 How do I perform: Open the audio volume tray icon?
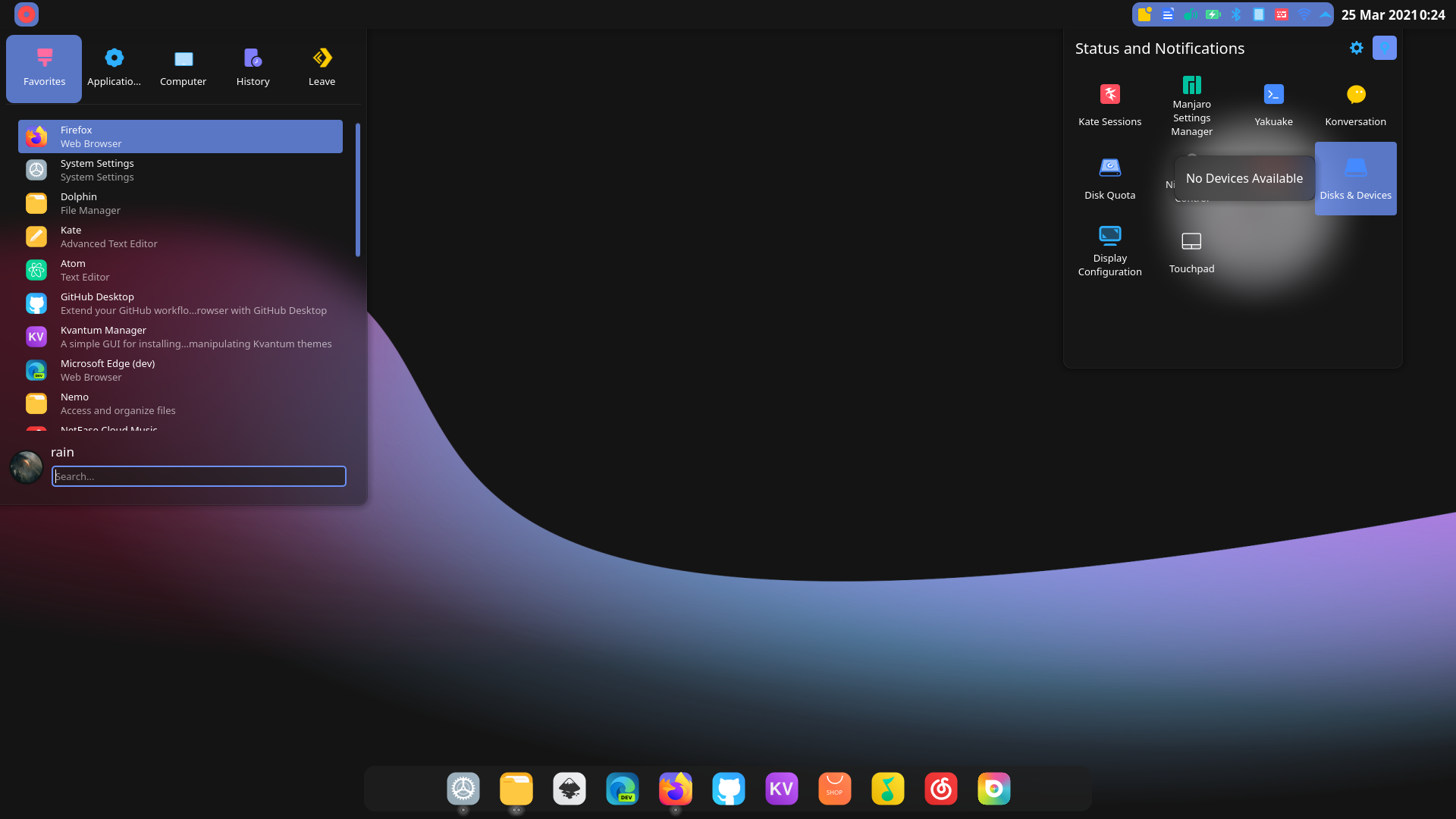[1191, 14]
